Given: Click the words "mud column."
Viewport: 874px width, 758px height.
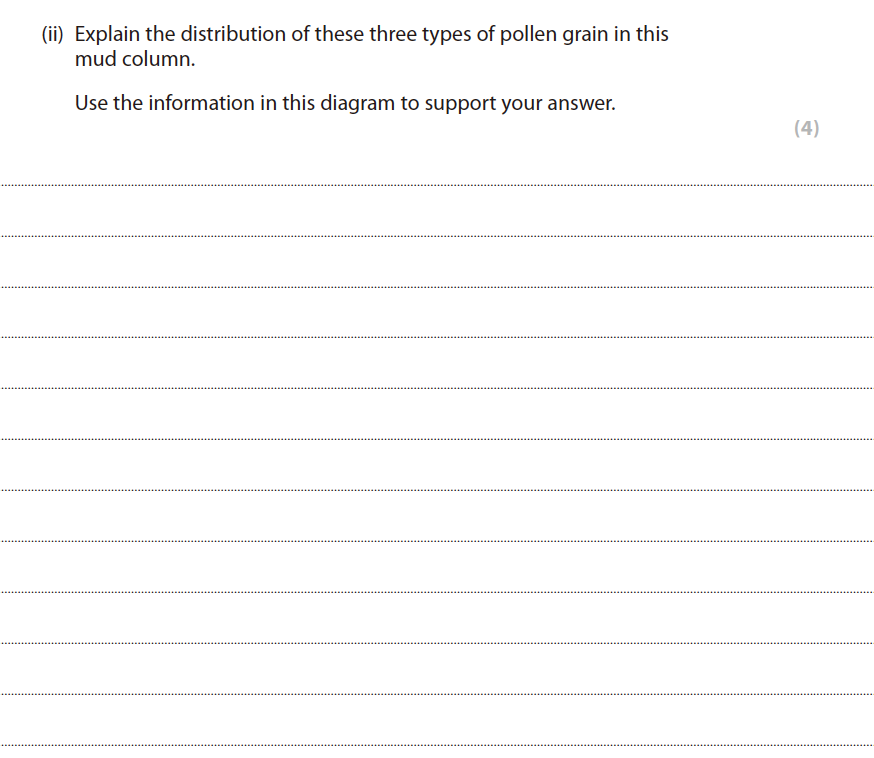Looking at the screenshot, I should [x=134, y=59].
